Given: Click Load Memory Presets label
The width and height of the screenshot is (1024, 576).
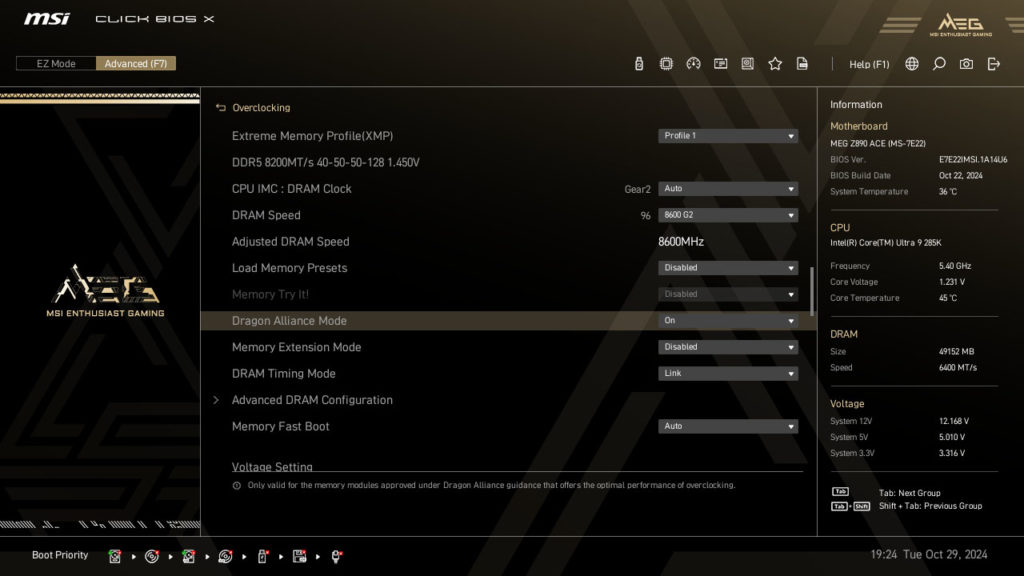Looking at the screenshot, I should [289, 268].
